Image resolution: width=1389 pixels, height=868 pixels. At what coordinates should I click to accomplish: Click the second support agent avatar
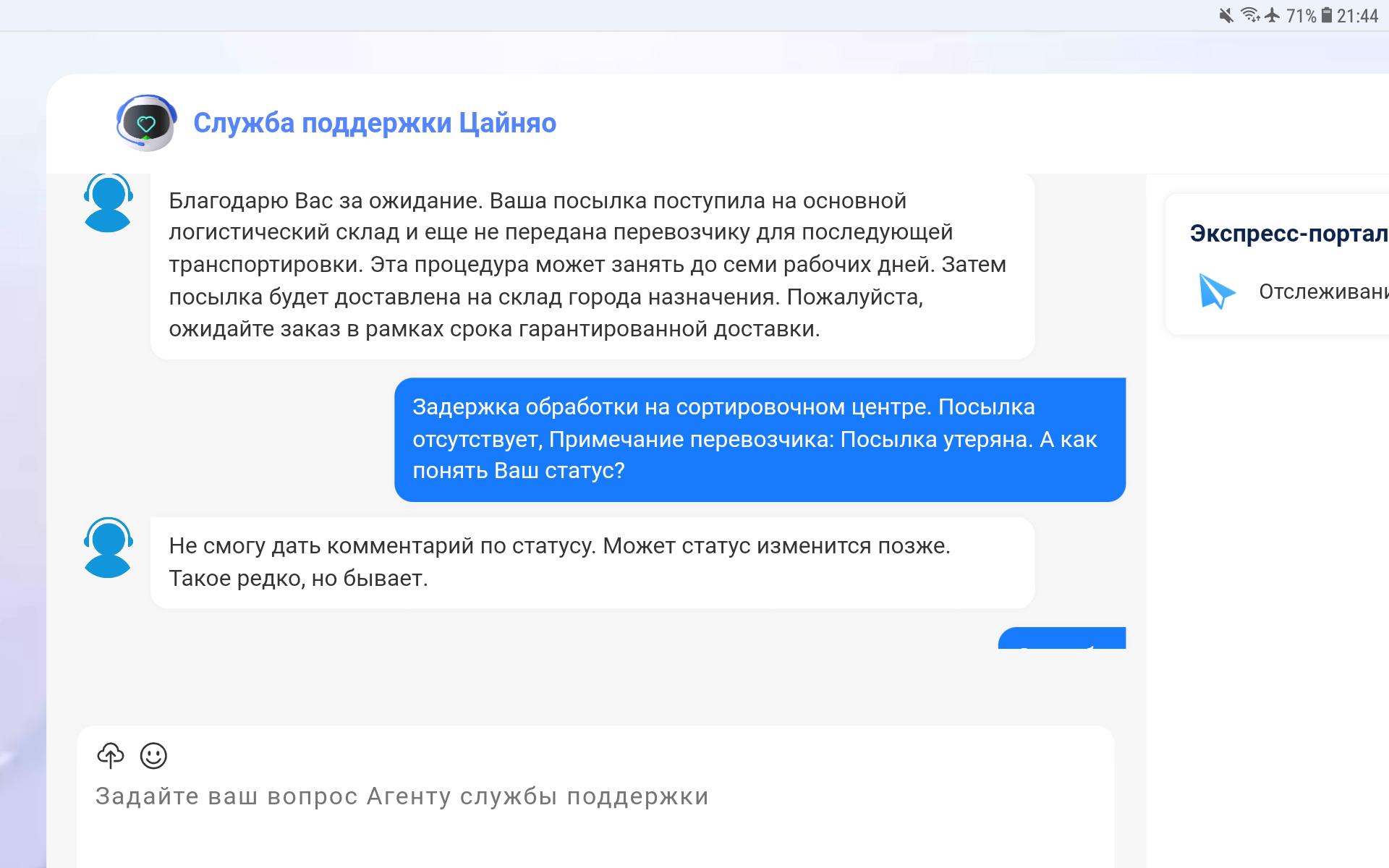108,548
